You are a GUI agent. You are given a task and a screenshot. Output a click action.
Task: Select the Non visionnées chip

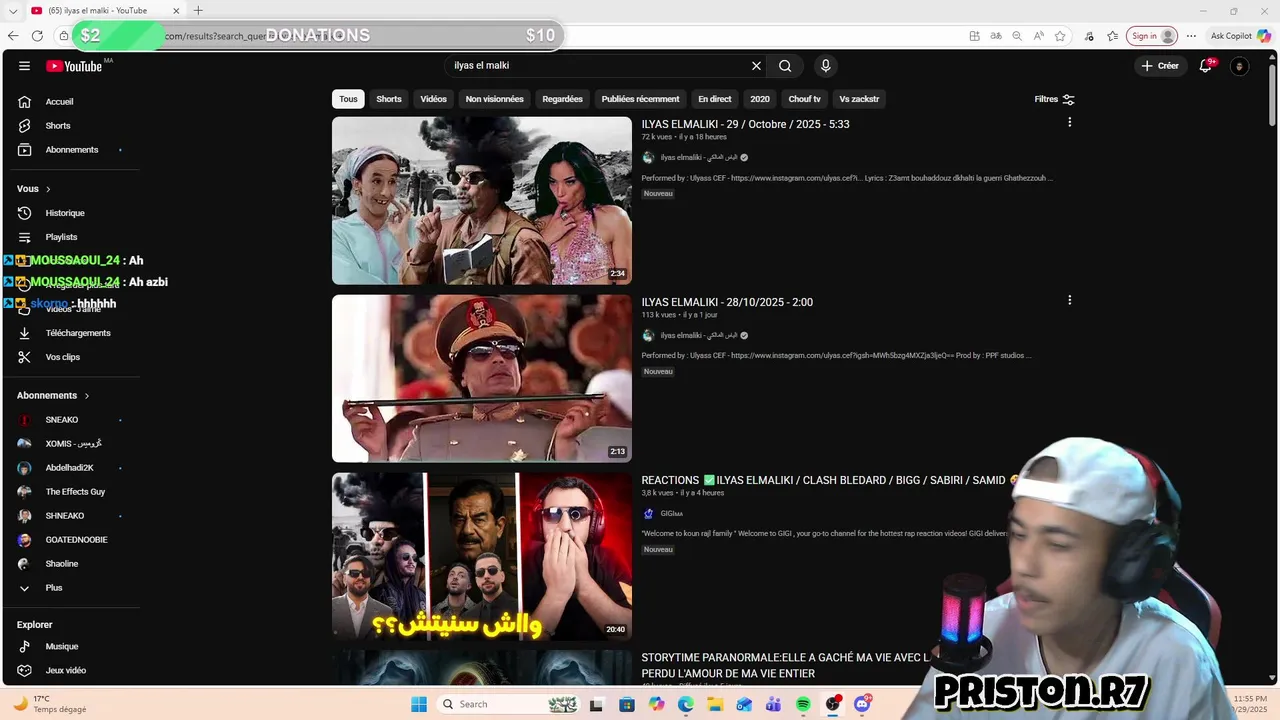click(494, 99)
